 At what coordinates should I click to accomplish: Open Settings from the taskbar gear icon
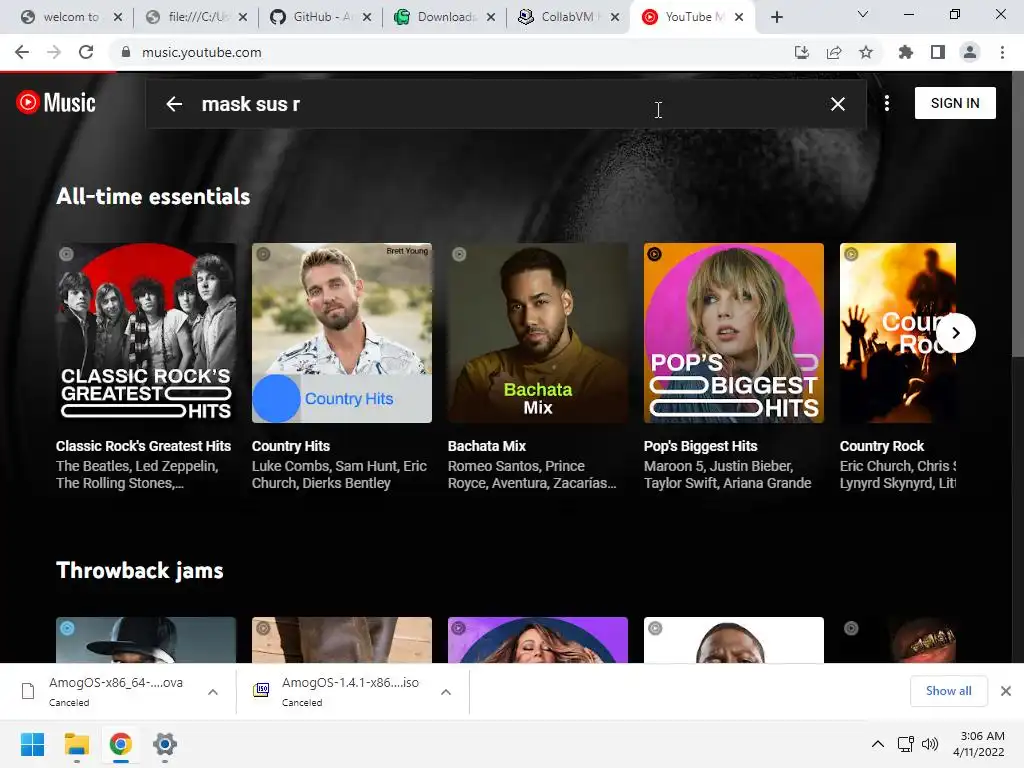[x=165, y=744]
